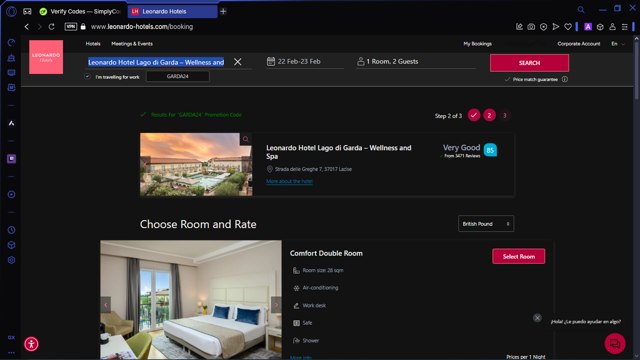Open the Leonardo Hotels logo home
Viewport: 640px width, 360px height.
(x=46, y=57)
